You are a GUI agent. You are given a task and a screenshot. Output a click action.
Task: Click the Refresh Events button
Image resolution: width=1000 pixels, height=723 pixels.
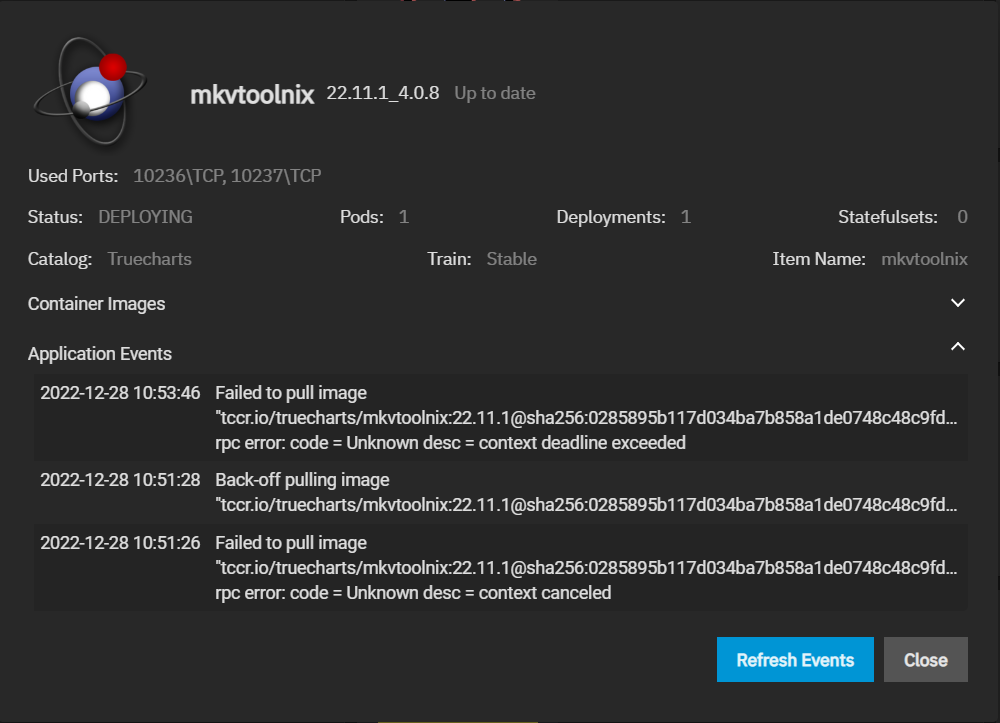click(795, 659)
